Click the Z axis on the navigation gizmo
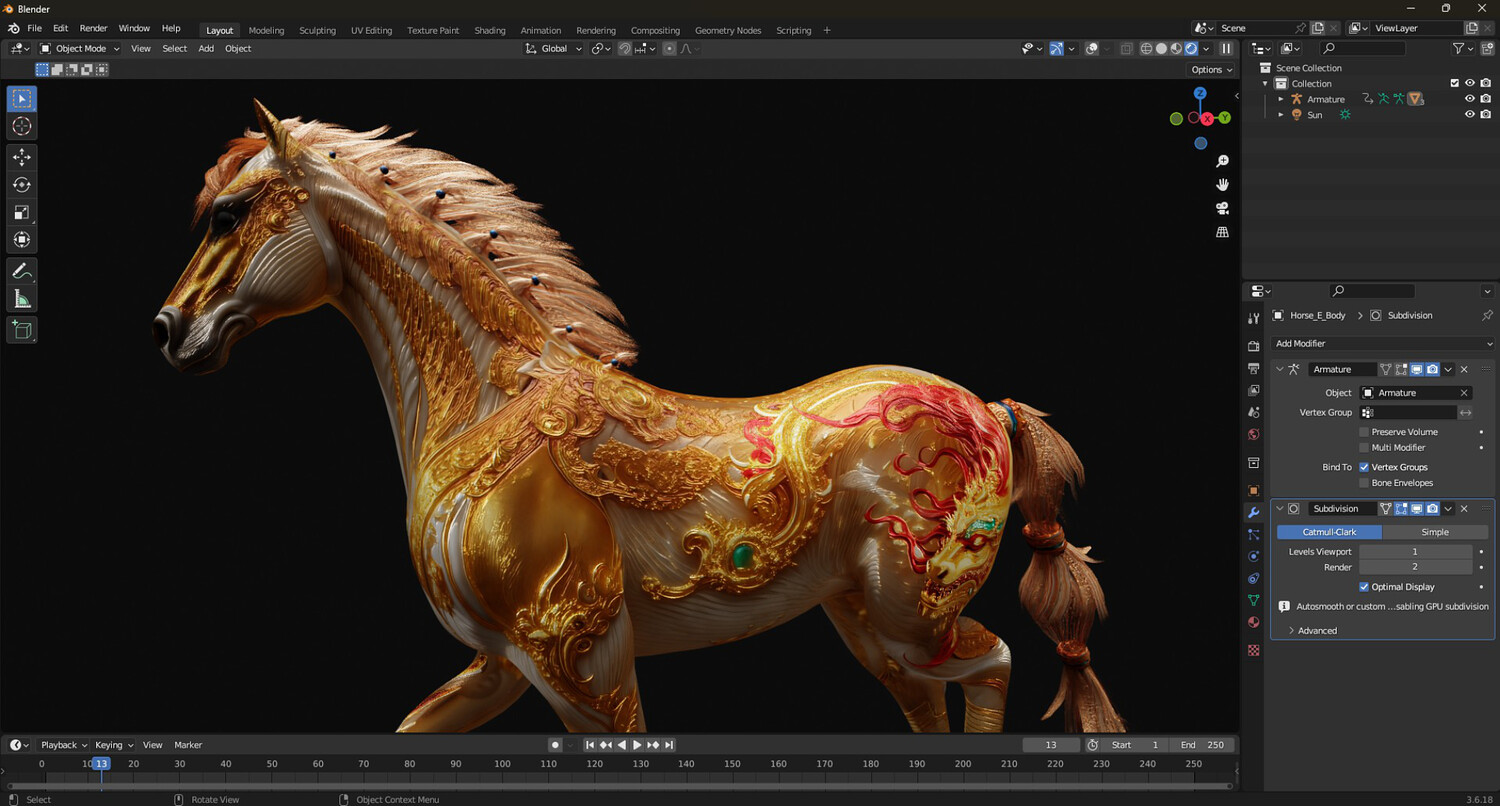 (1200, 94)
